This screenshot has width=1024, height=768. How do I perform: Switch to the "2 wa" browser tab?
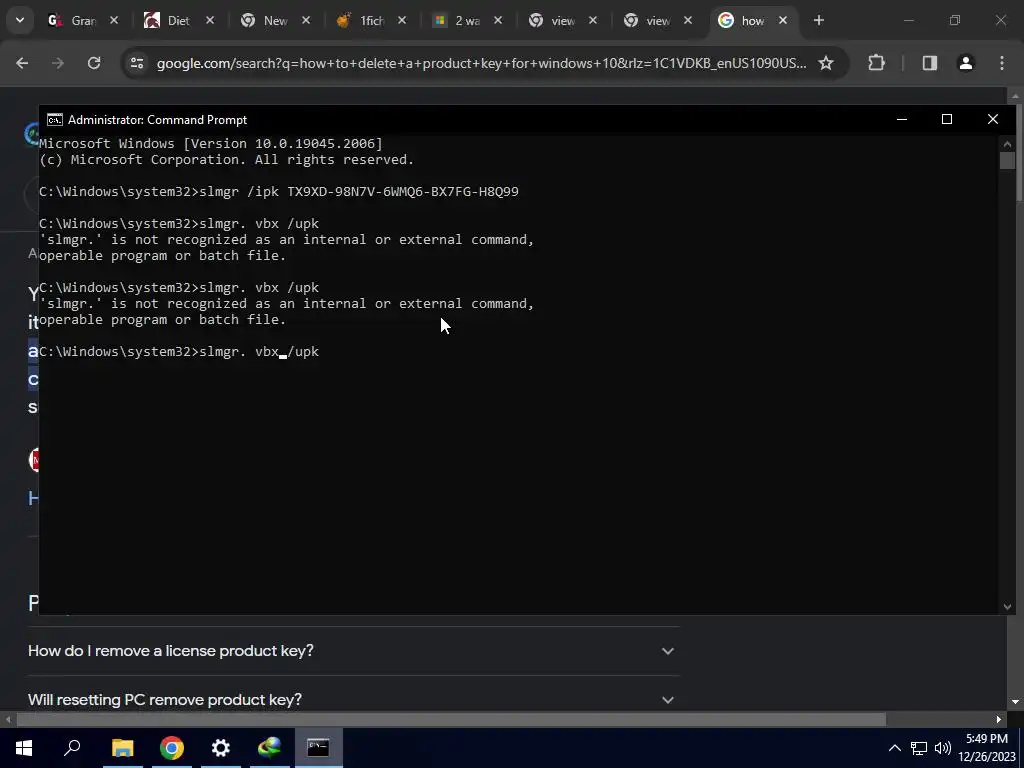(x=458, y=20)
